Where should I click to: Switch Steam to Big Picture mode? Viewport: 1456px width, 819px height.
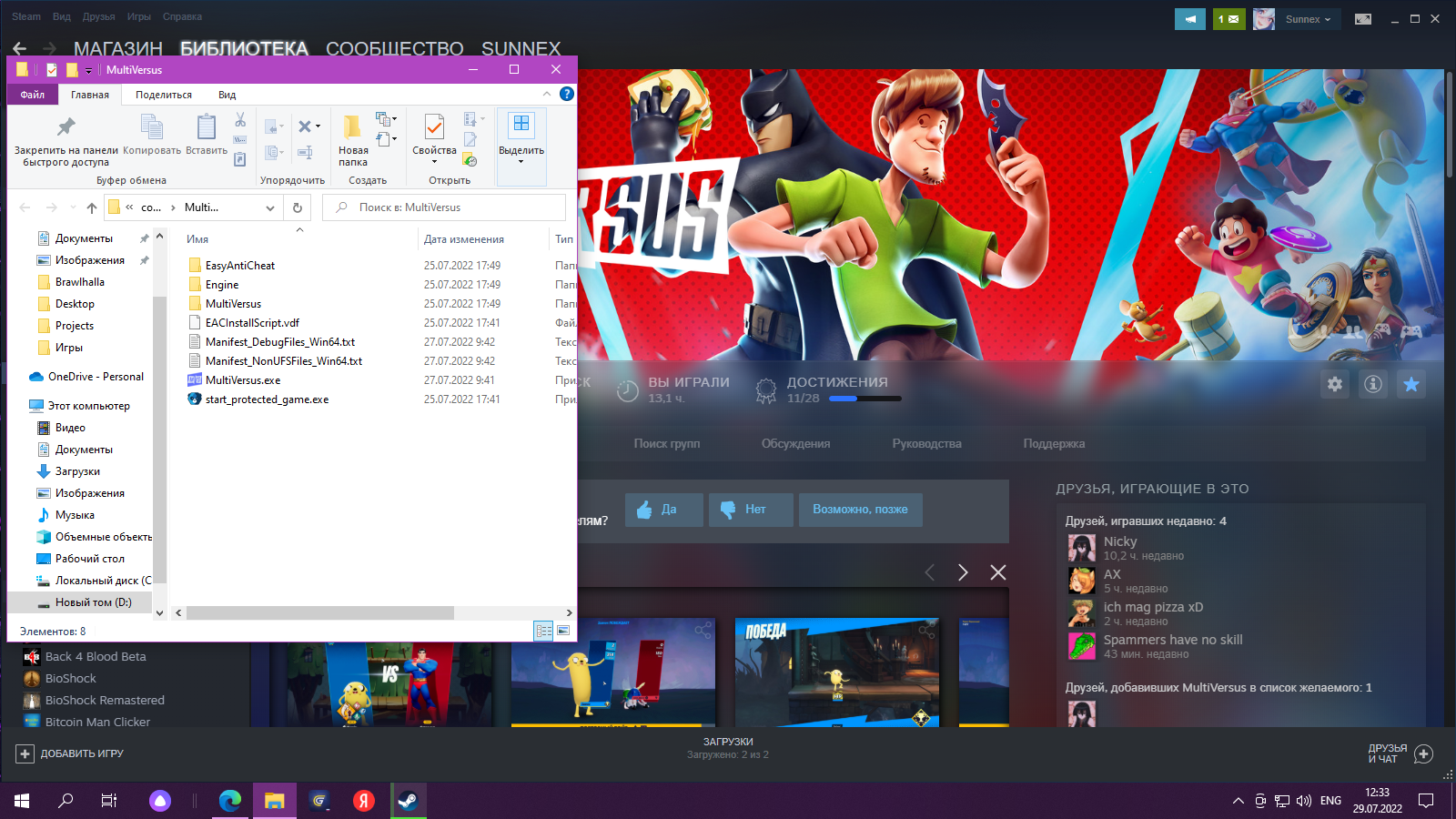pyautogui.click(x=1363, y=19)
